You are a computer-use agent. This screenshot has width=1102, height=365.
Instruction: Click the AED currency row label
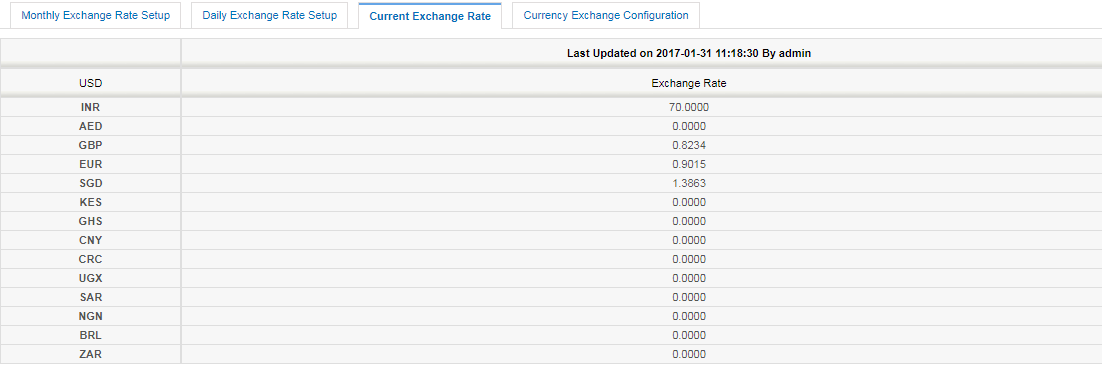(x=91, y=127)
